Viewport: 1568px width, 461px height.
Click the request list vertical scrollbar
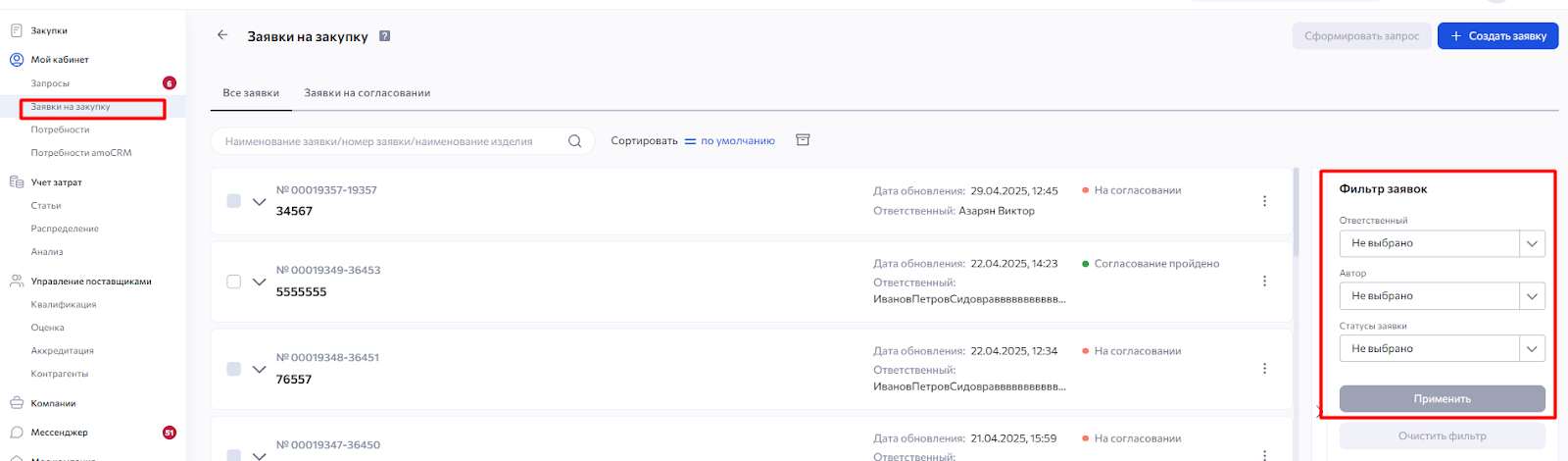pos(1297,211)
